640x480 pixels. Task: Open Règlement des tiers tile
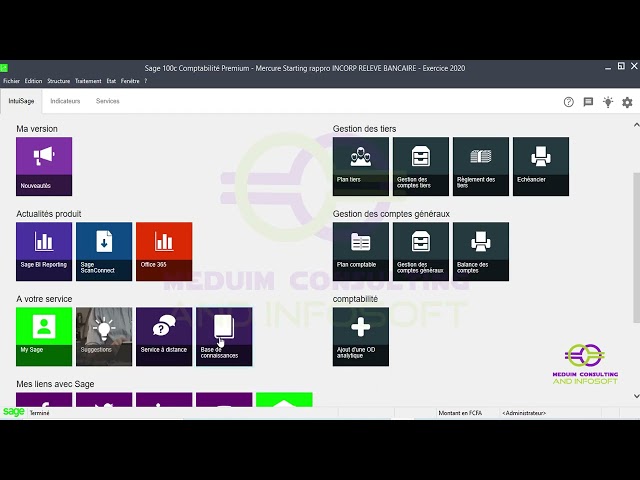coord(481,167)
